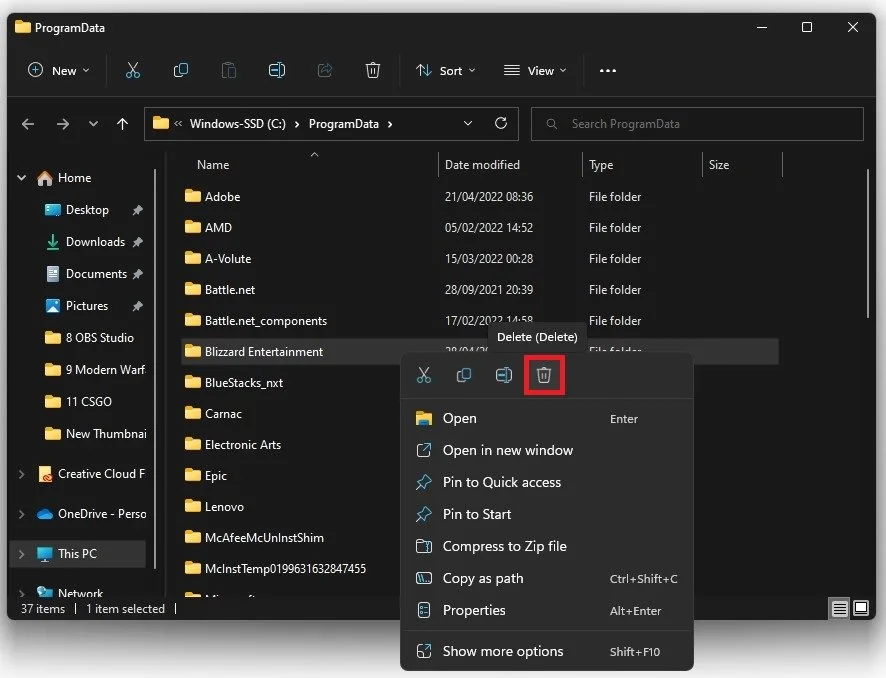Click the Rename icon in context menu
This screenshot has height=678, width=886.
pos(503,375)
